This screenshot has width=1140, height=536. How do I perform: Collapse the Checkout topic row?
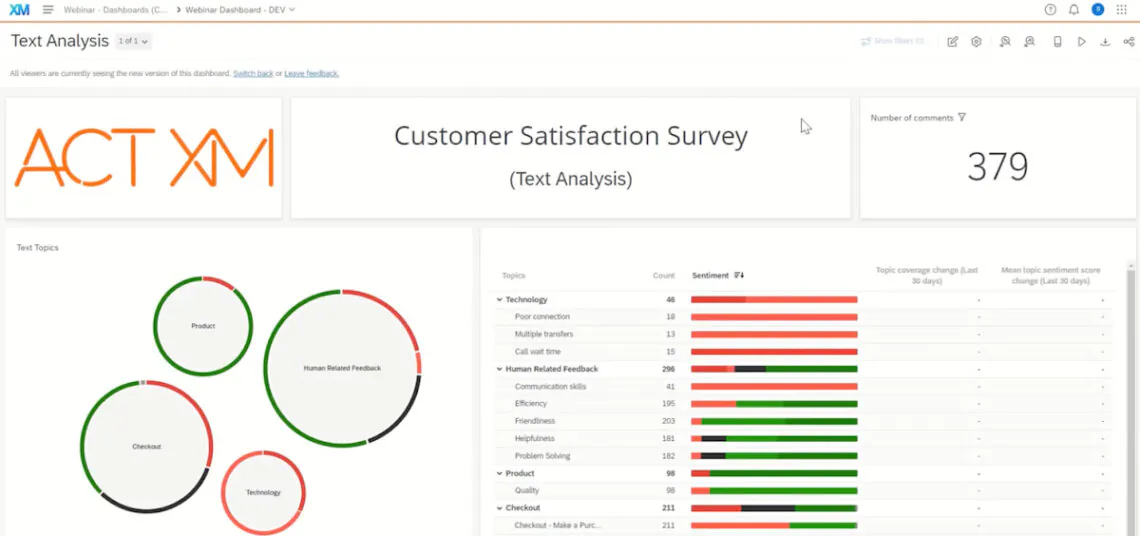(x=499, y=508)
